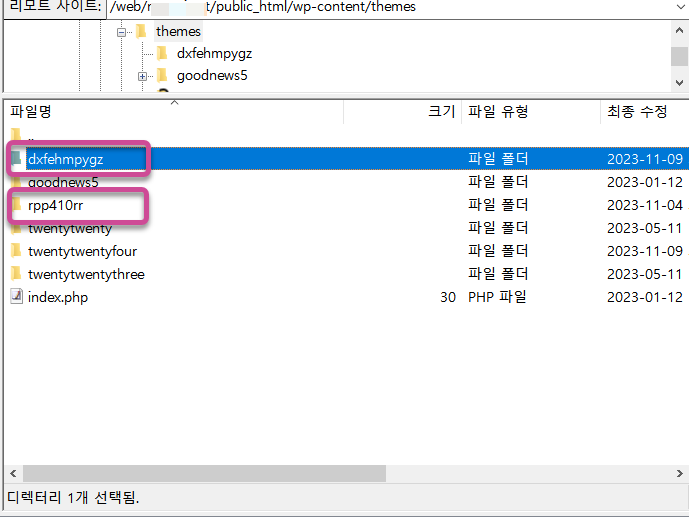Click folder icon of dxfehmpygz list row
The width and height of the screenshot is (689, 518).
point(16,158)
